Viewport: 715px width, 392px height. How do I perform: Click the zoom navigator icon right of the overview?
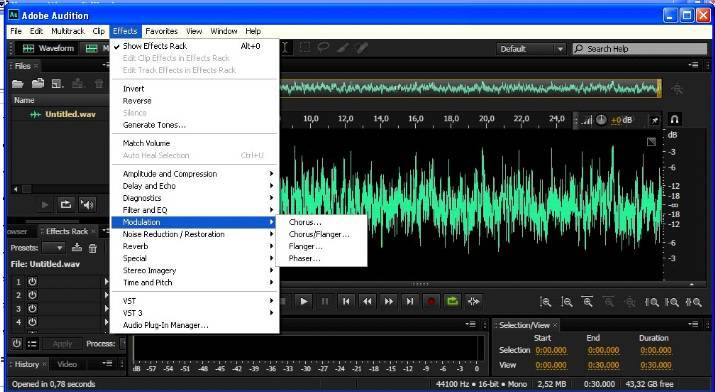[x=678, y=88]
